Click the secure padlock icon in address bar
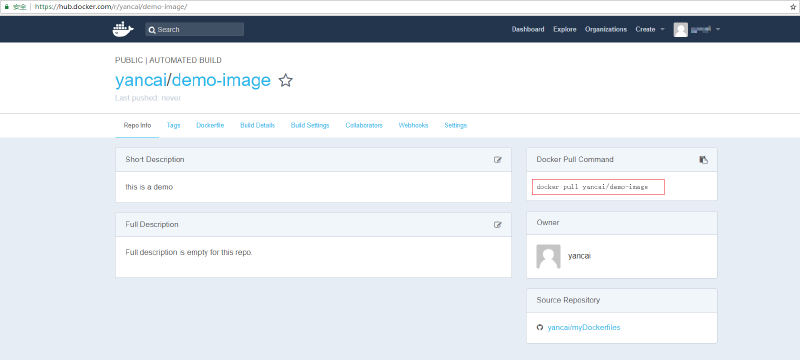This screenshot has height=360, width=800. pos(7,7)
